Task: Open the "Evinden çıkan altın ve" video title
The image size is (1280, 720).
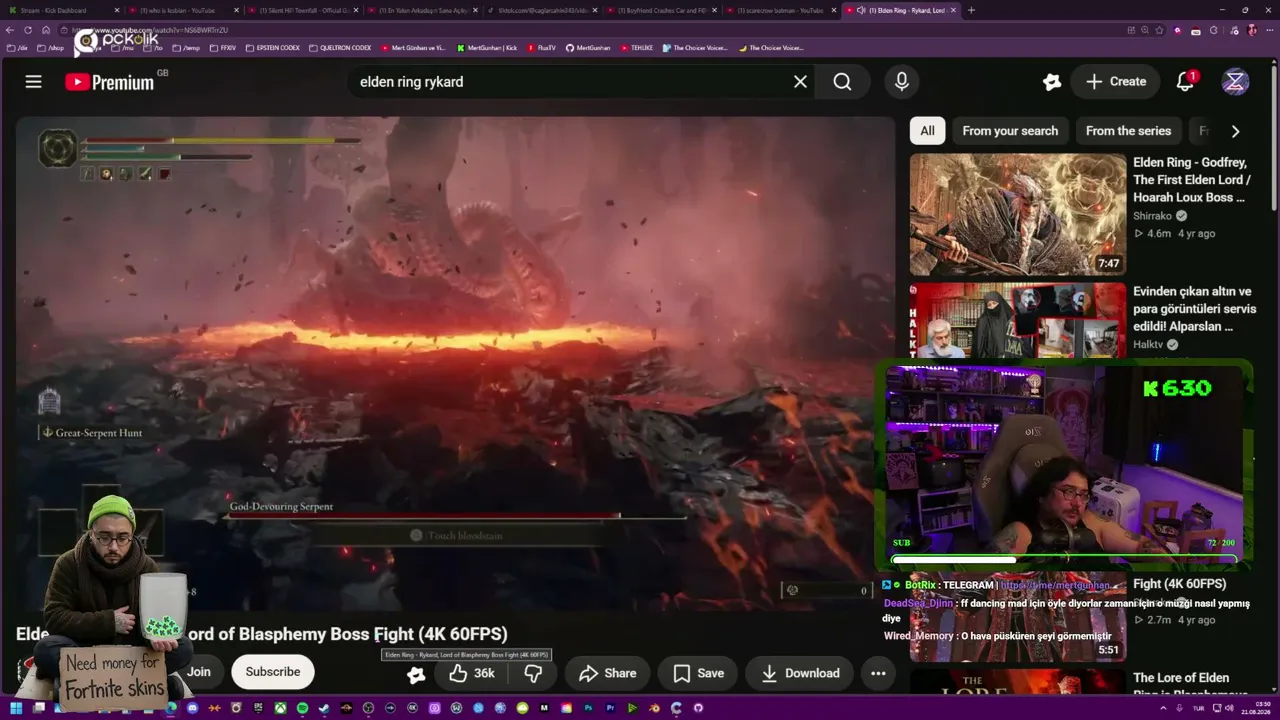Action: point(1195,309)
